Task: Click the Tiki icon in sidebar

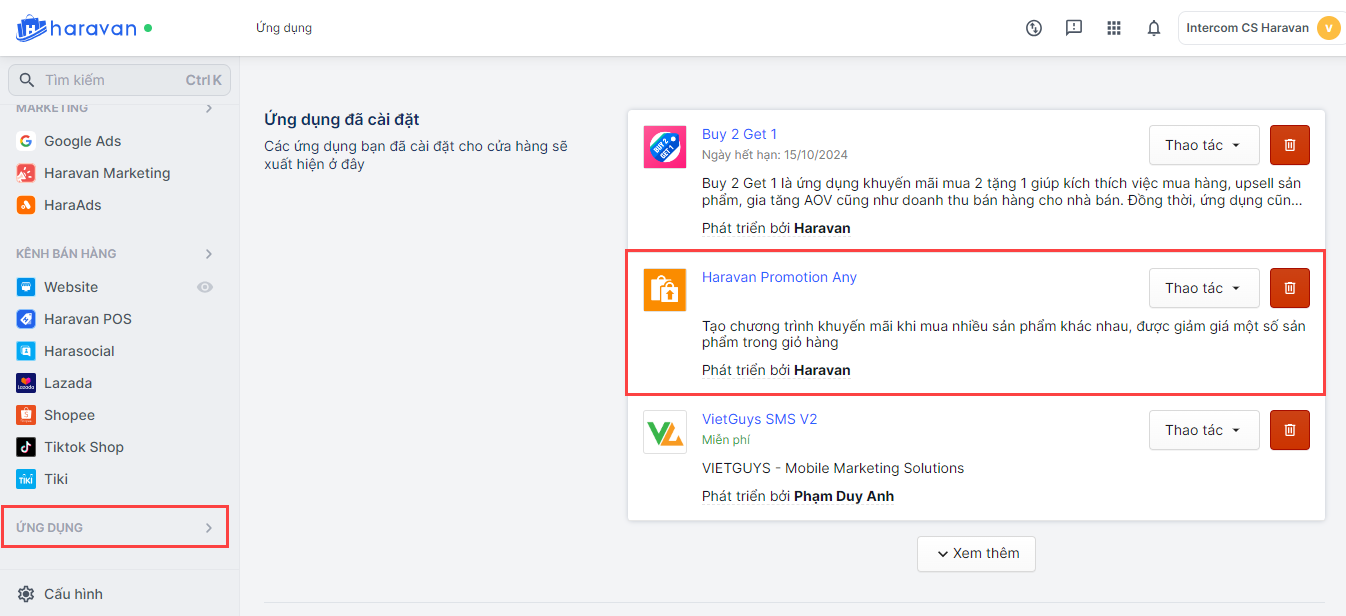Action: [x=26, y=479]
